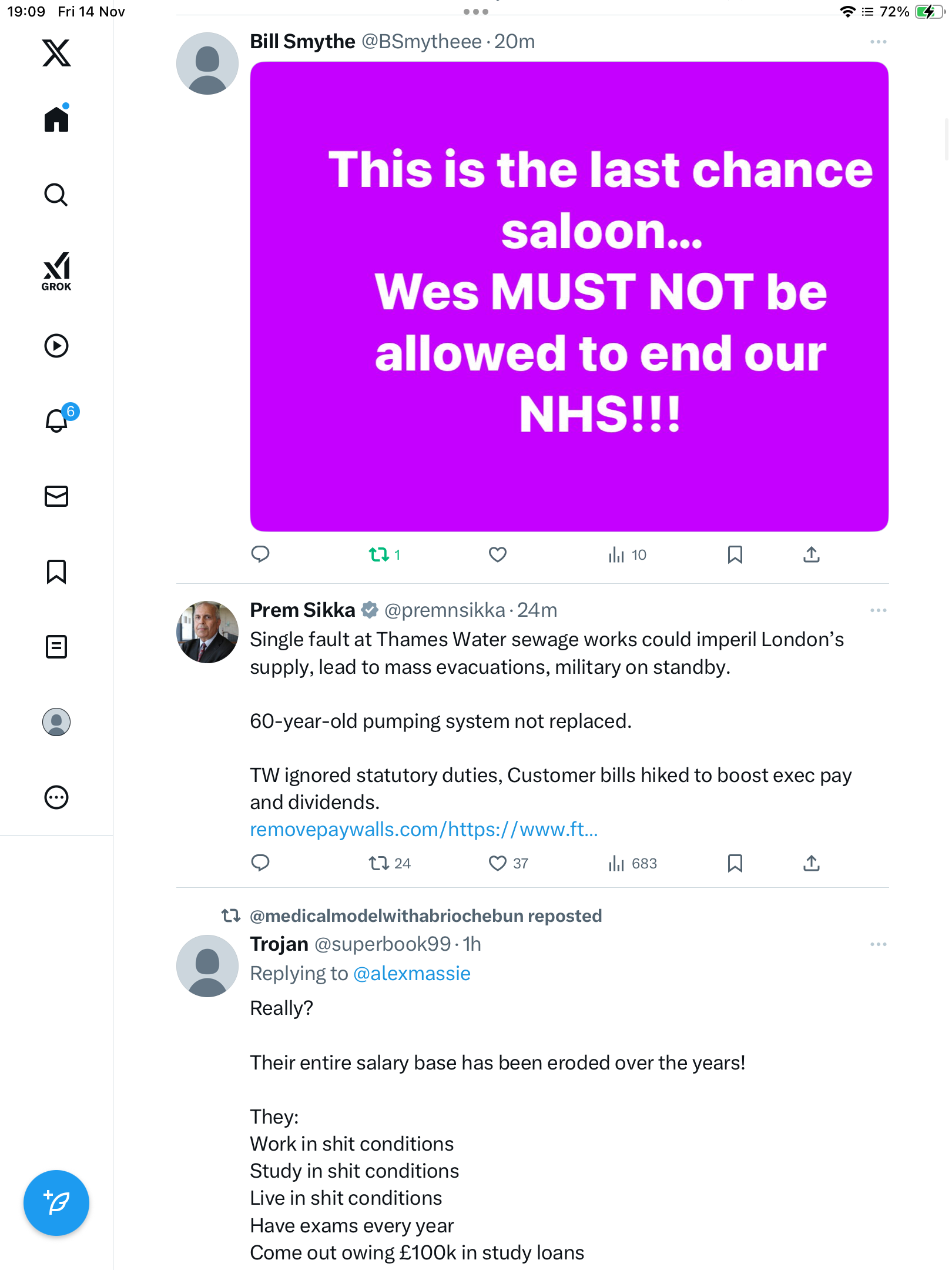Open the search page
The width and height of the screenshot is (952, 1270).
click(x=56, y=195)
